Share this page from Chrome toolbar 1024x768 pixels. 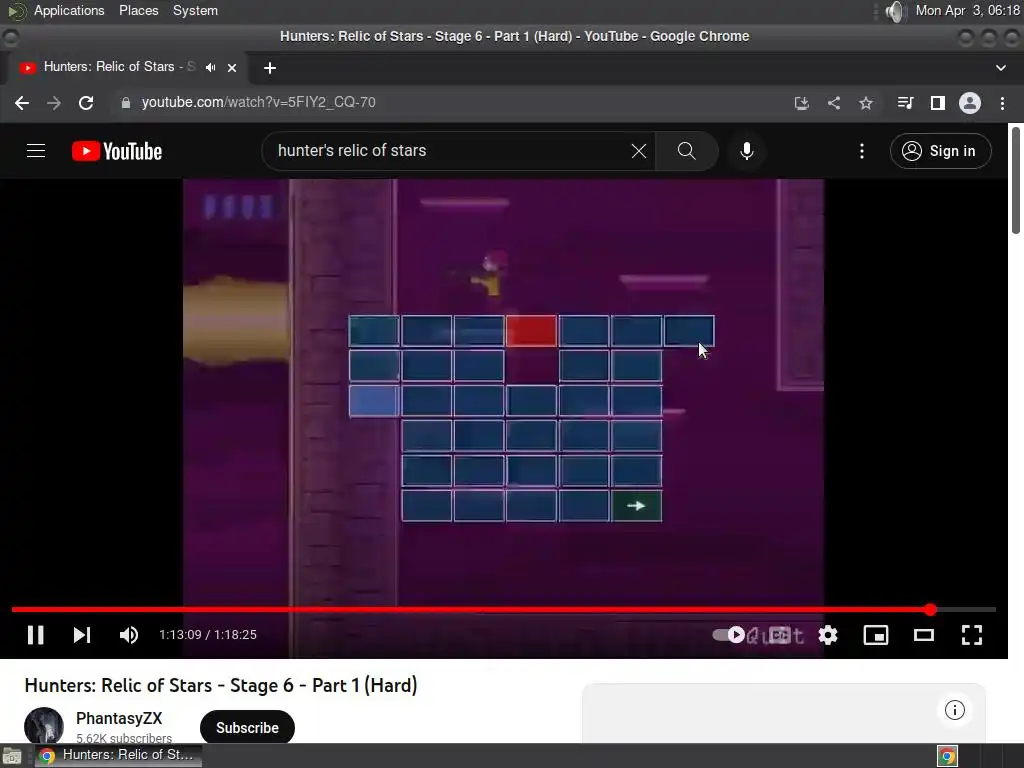point(834,103)
